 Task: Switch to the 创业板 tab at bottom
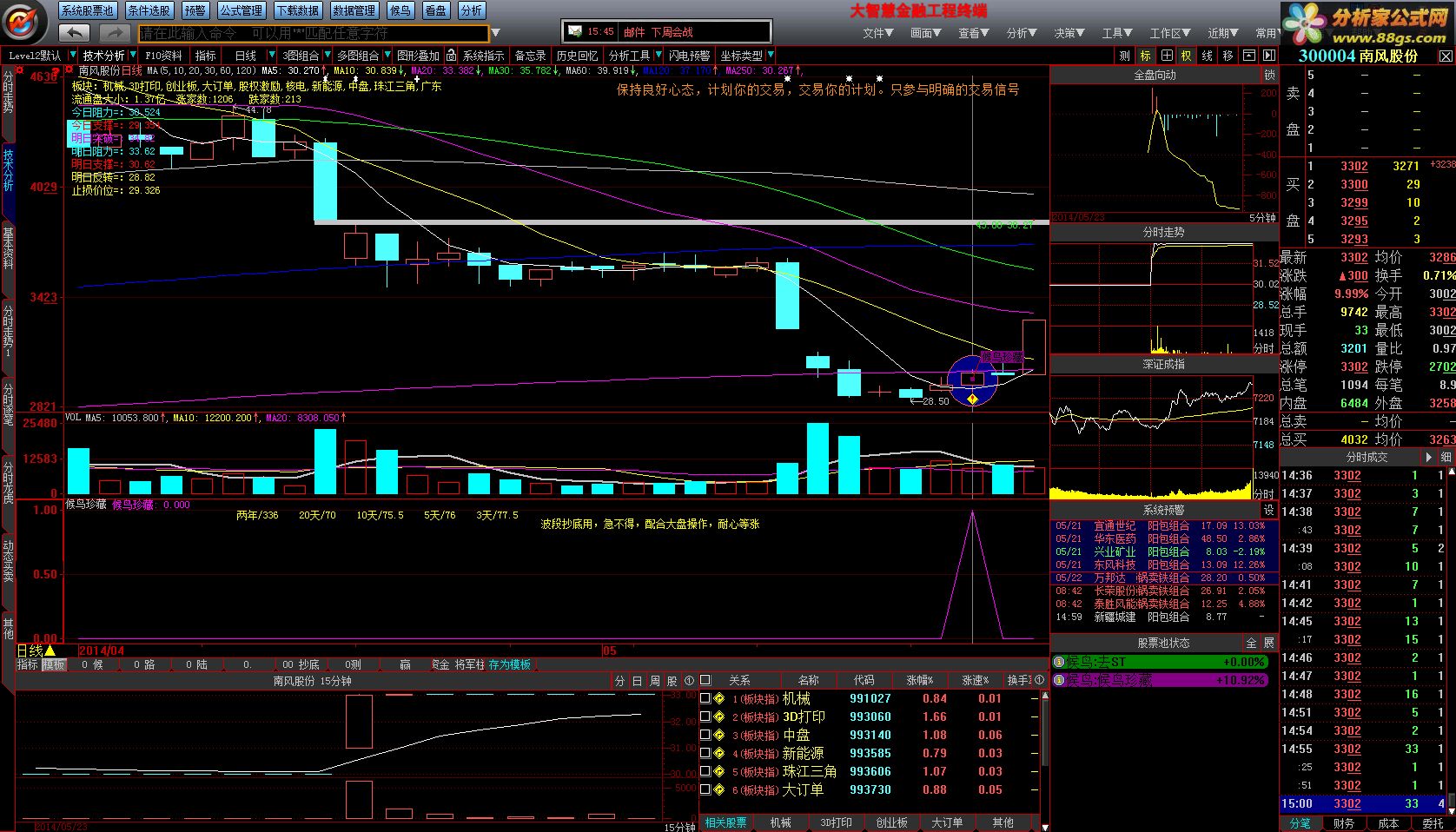coord(891,822)
